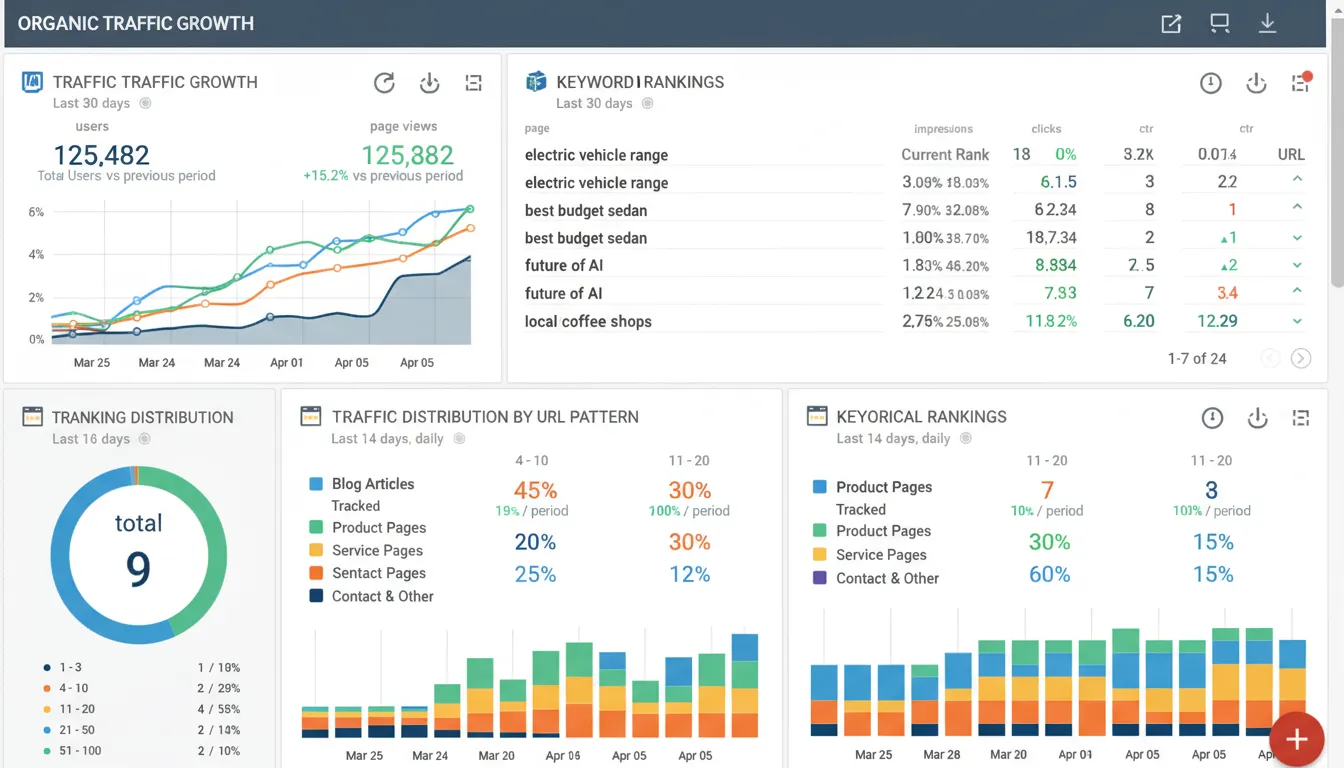
Task: Click the download icon in the dark header
Action: point(1267,22)
